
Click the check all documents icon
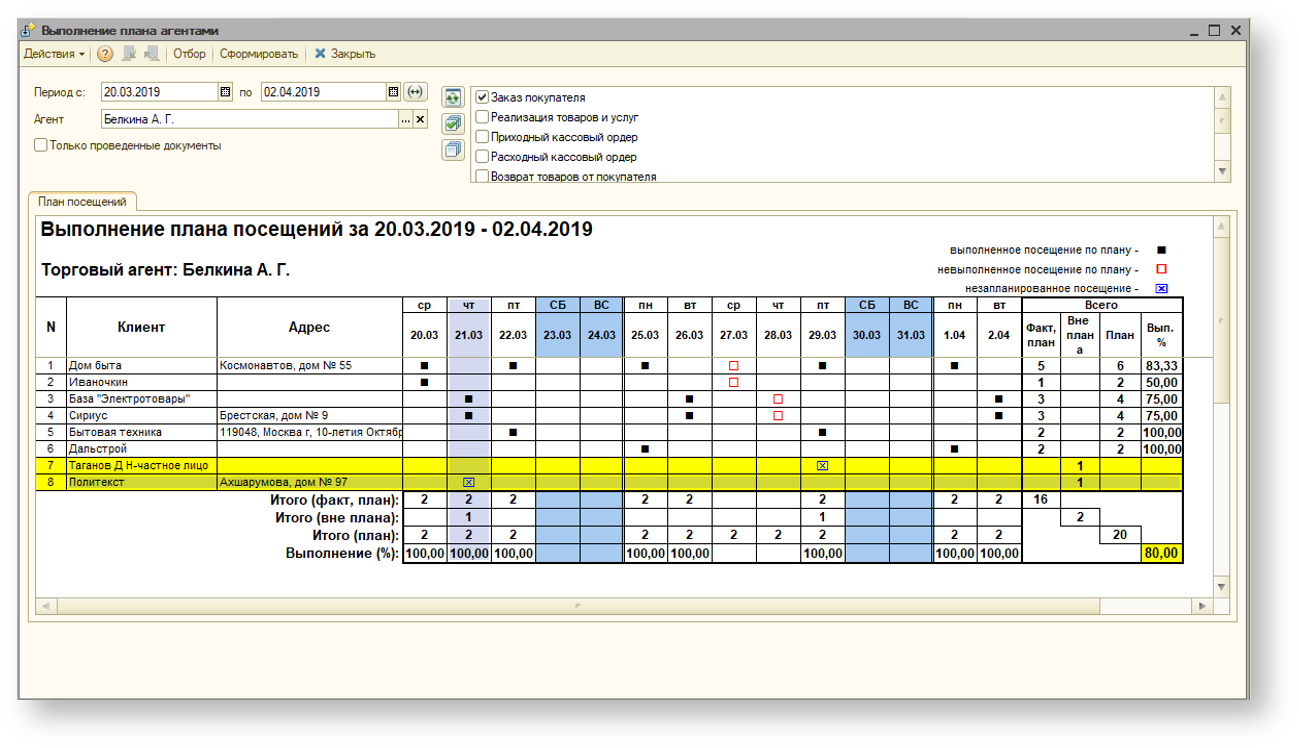pos(453,124)
